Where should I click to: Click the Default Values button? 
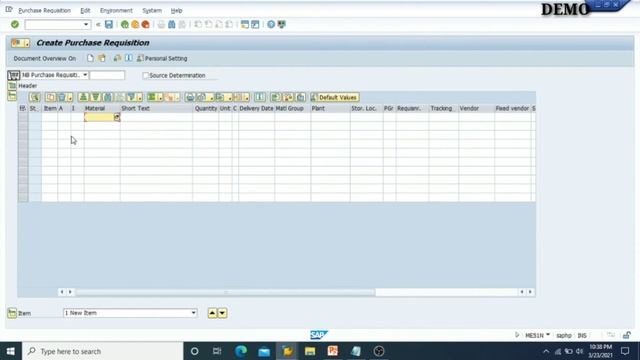[335, 97]
